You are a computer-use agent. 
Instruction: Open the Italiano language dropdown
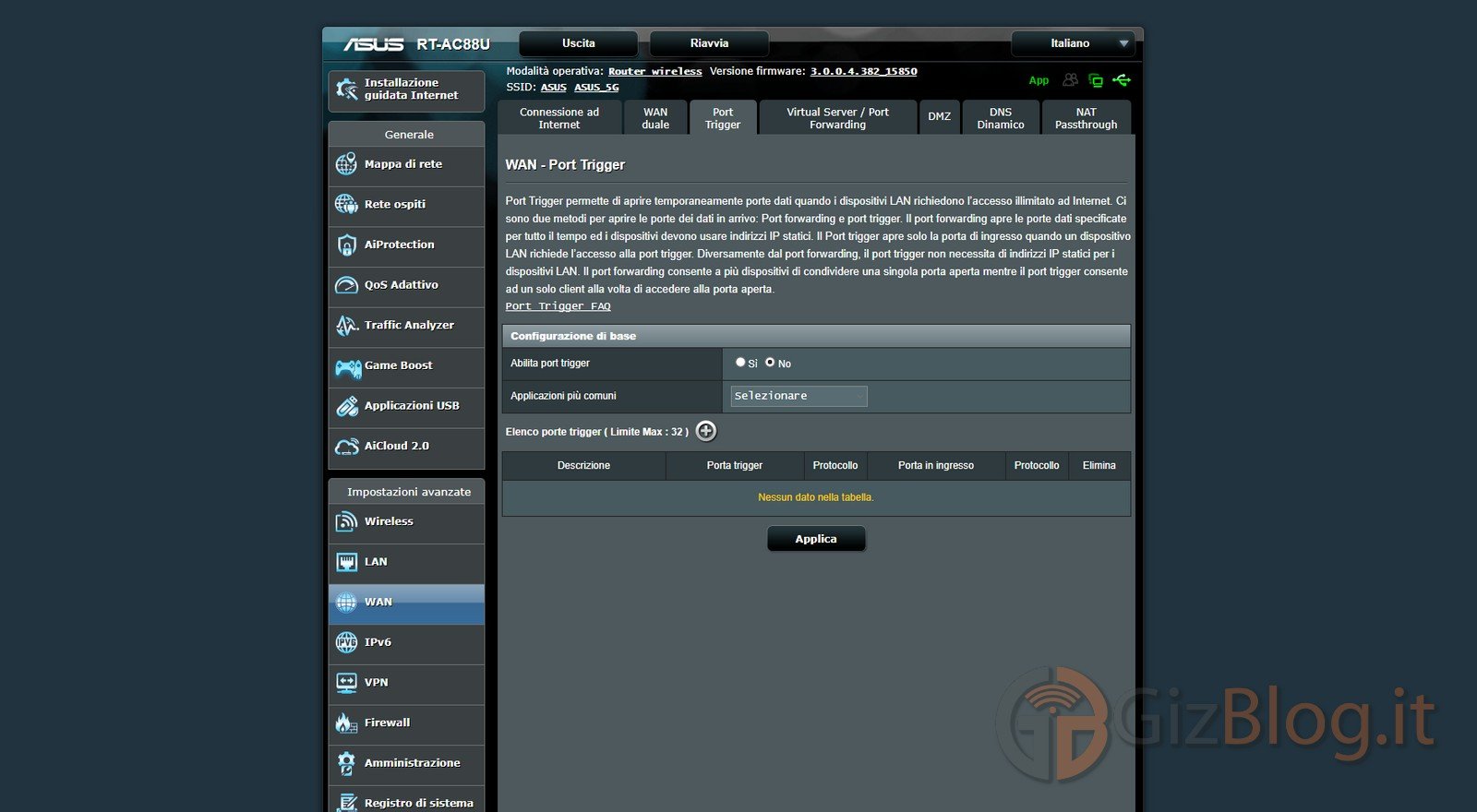1072,43
